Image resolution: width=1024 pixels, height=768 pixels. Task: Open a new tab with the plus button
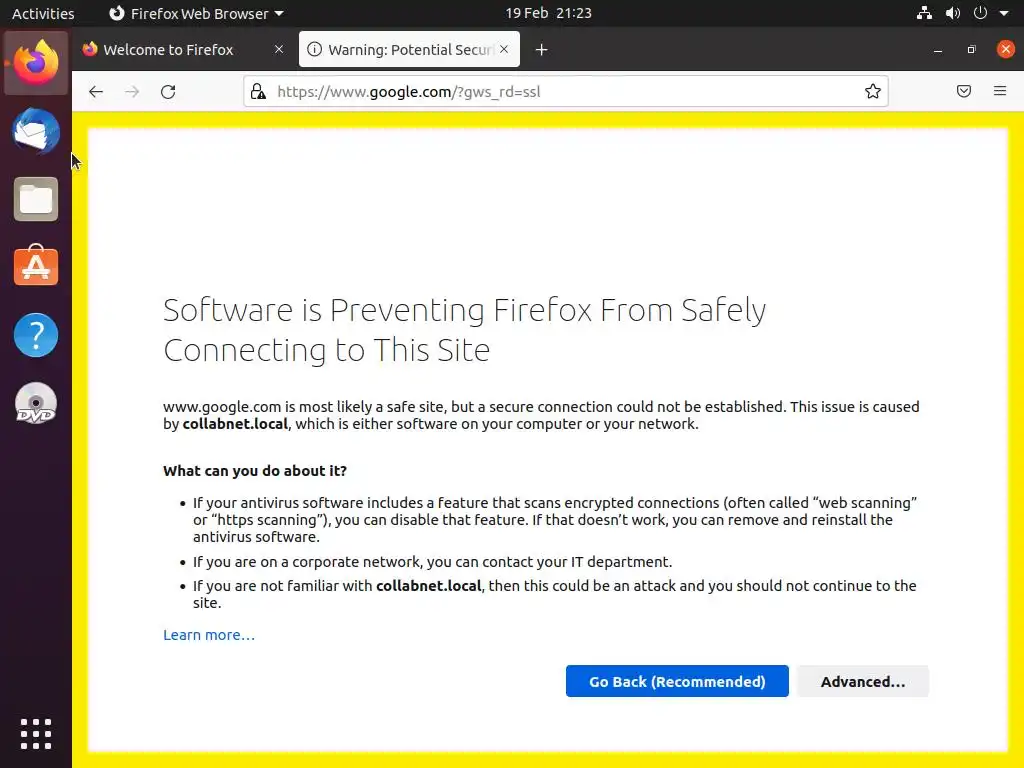541,50
